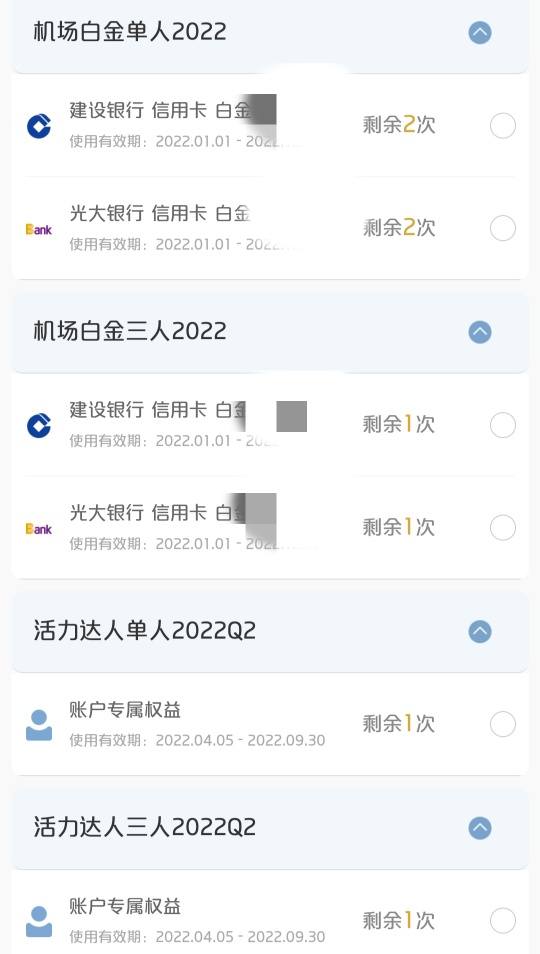
Task: Select 账户专属权益 radio in 活力达人单人2022Q2
Action: tap(503, 724)
